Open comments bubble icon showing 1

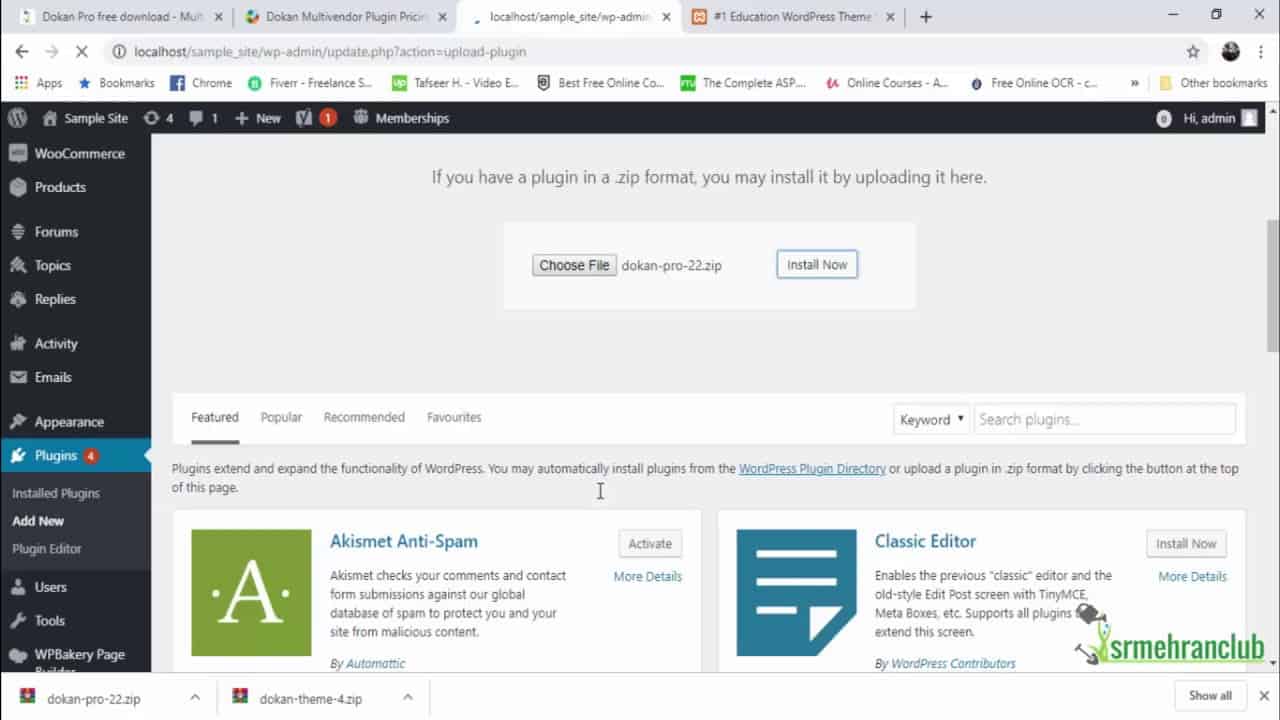click(203, 118)
